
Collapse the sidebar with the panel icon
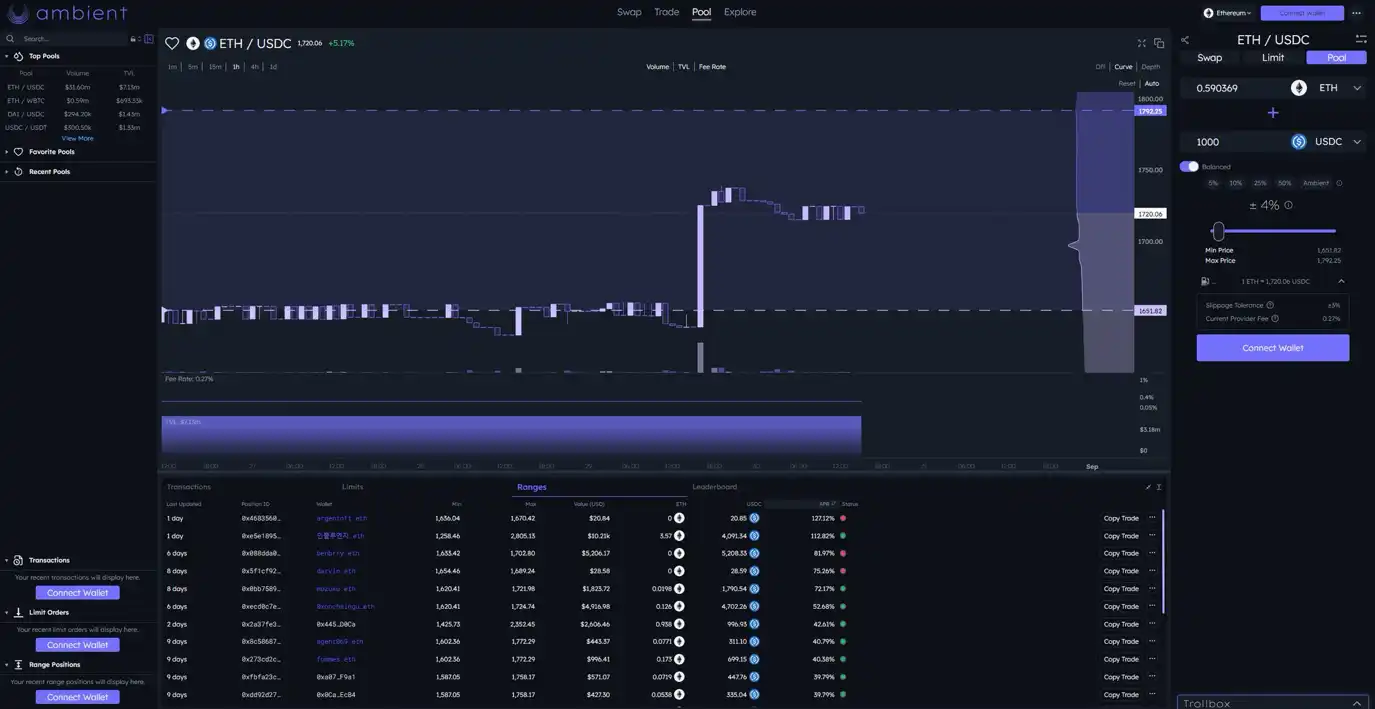click(x=149, y=39)
